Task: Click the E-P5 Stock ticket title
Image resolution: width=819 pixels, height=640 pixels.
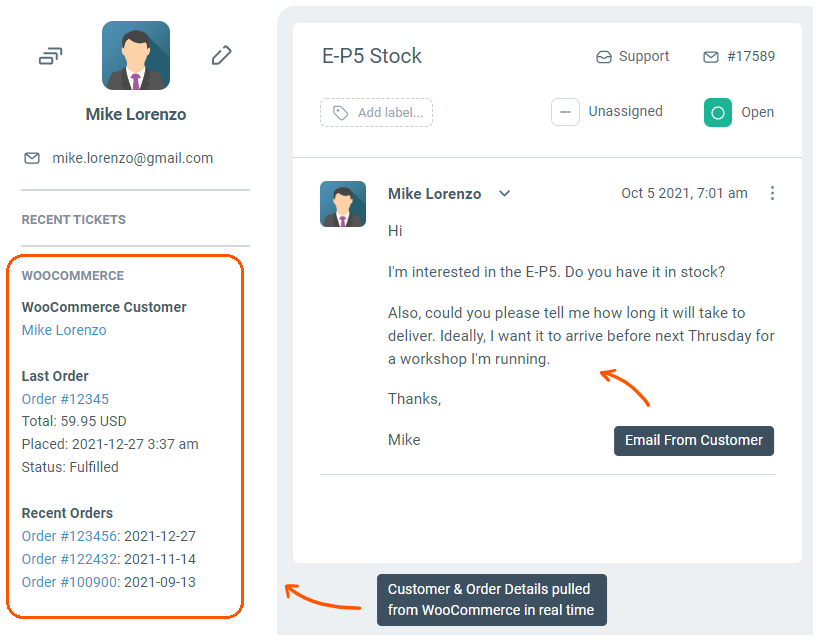Action: click(x=372, y=56)
